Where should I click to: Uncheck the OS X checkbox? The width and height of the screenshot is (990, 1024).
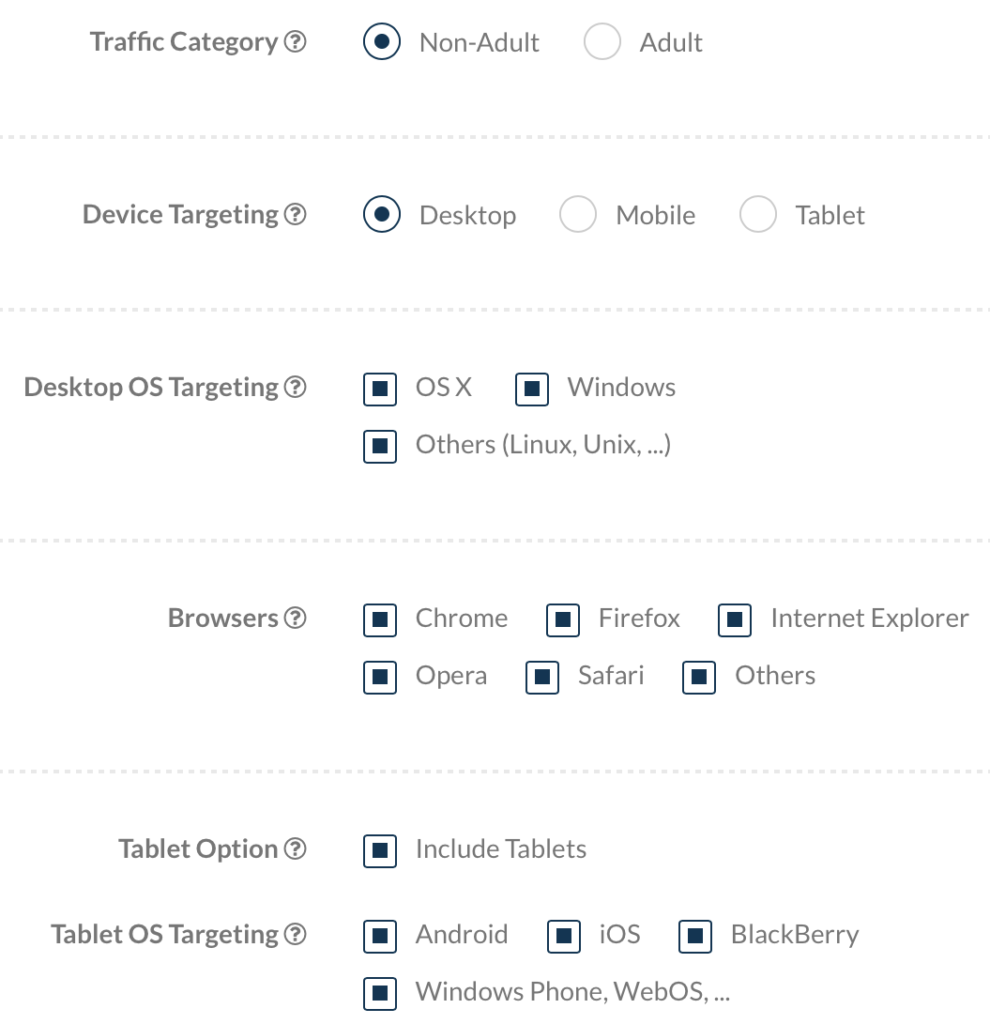point(380,389)
